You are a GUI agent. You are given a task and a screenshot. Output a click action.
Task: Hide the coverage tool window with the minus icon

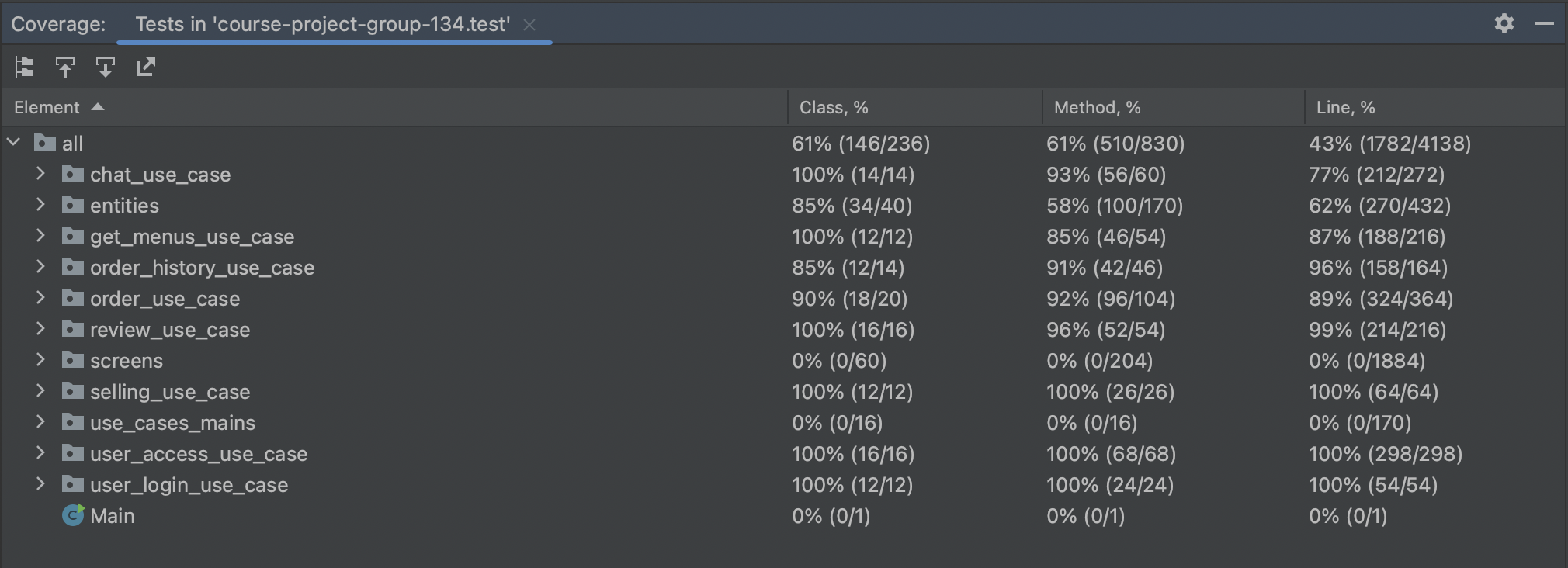pos(1545,23)
